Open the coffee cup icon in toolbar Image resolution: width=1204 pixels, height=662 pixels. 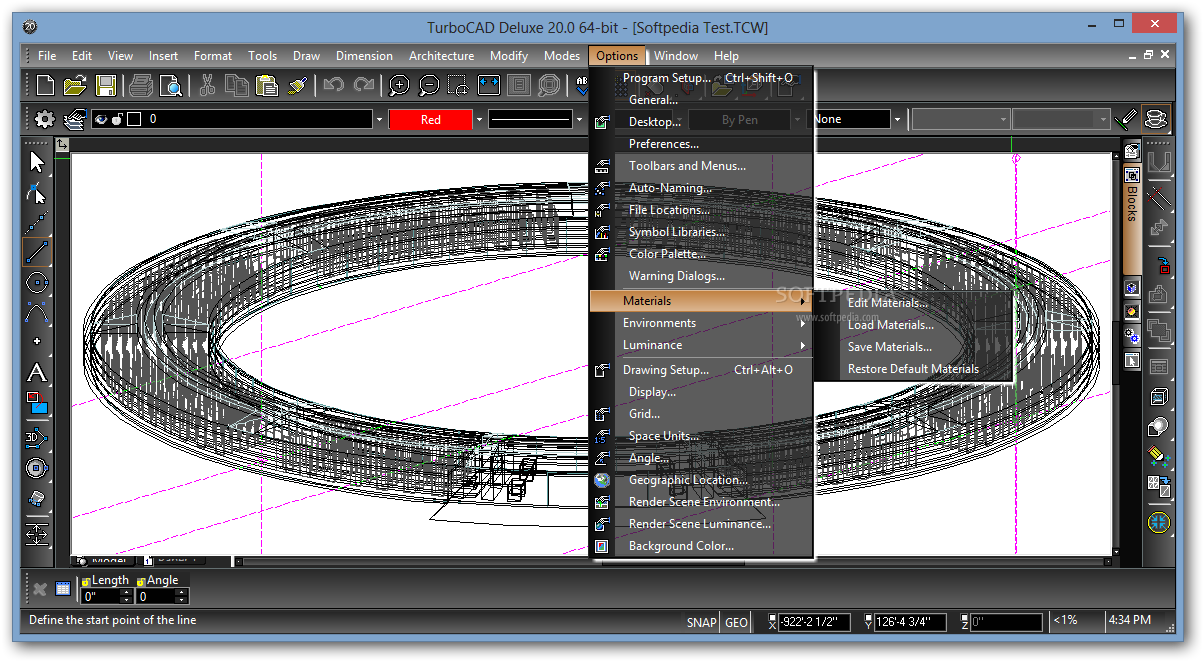point(1157,119)
